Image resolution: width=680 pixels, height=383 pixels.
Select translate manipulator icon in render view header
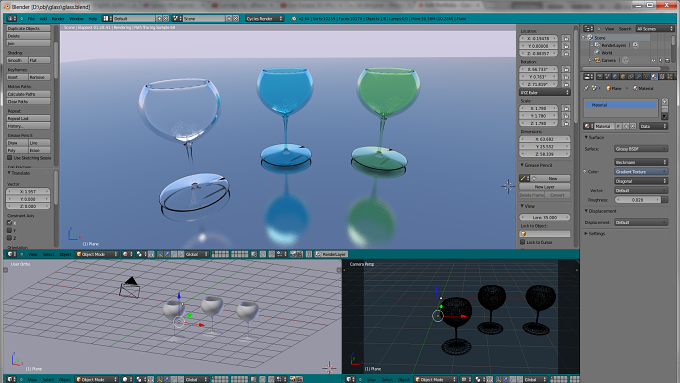coord(167,254)
